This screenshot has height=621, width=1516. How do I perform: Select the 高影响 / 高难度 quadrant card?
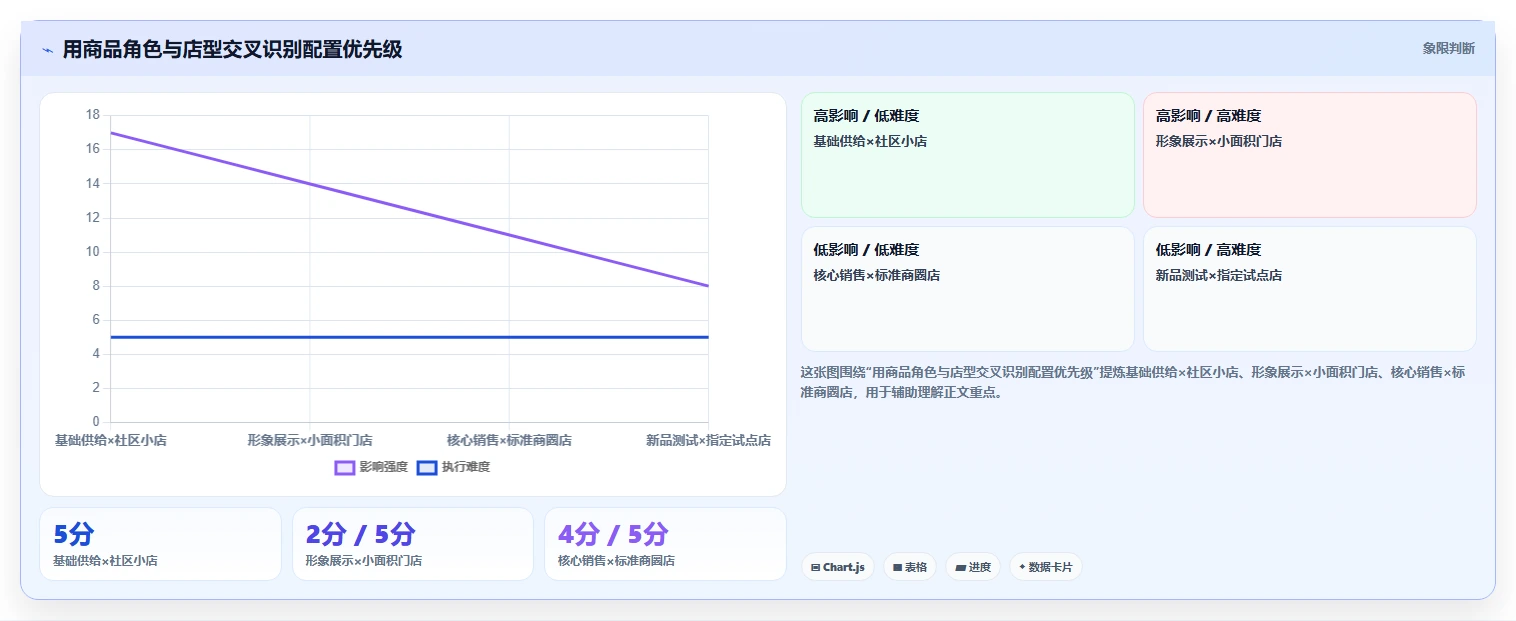[1310, 155]
